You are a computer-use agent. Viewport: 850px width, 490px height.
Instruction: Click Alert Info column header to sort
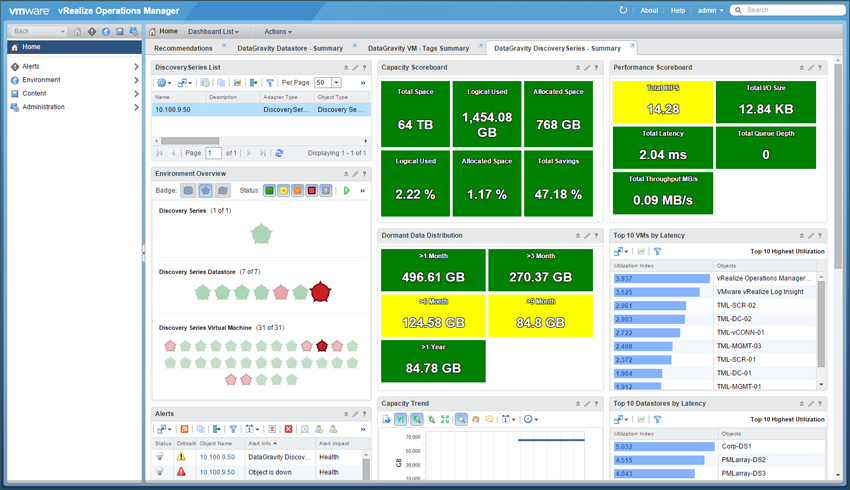[x=281, y=443]
